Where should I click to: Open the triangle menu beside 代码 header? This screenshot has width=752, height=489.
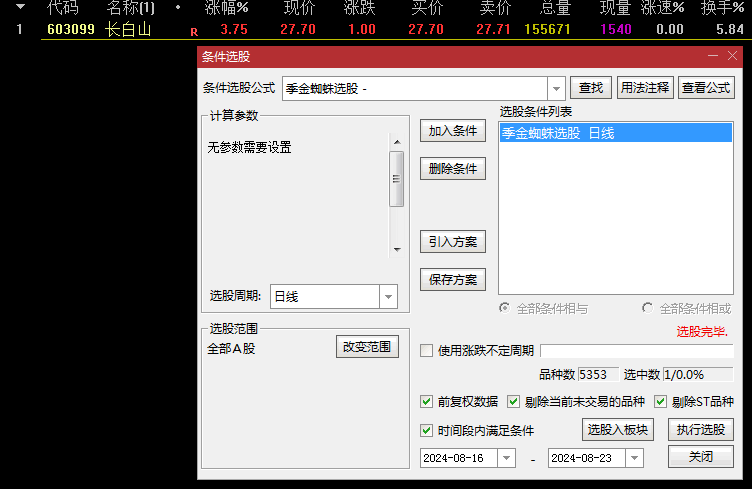pos(20,7)
